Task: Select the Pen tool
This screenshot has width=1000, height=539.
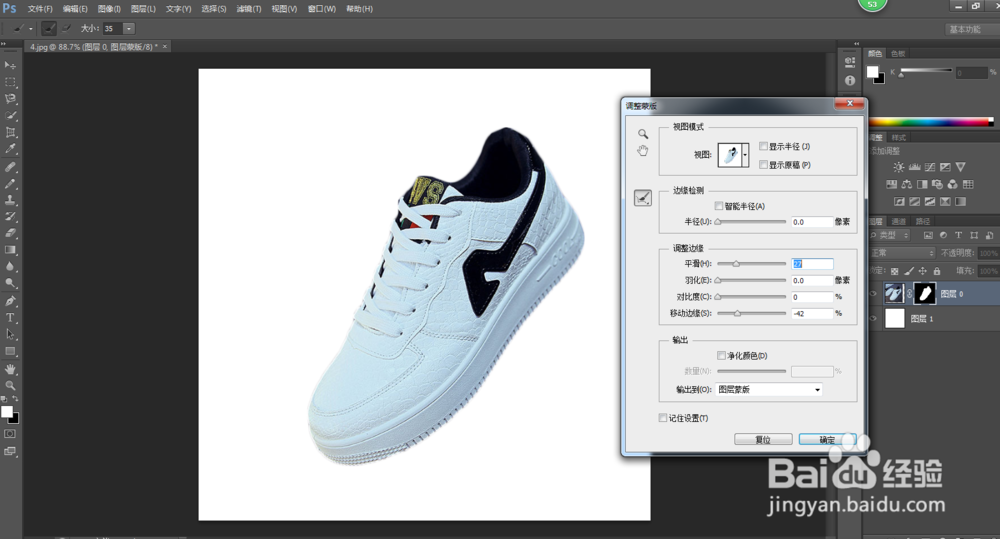Action: [10, 301]
